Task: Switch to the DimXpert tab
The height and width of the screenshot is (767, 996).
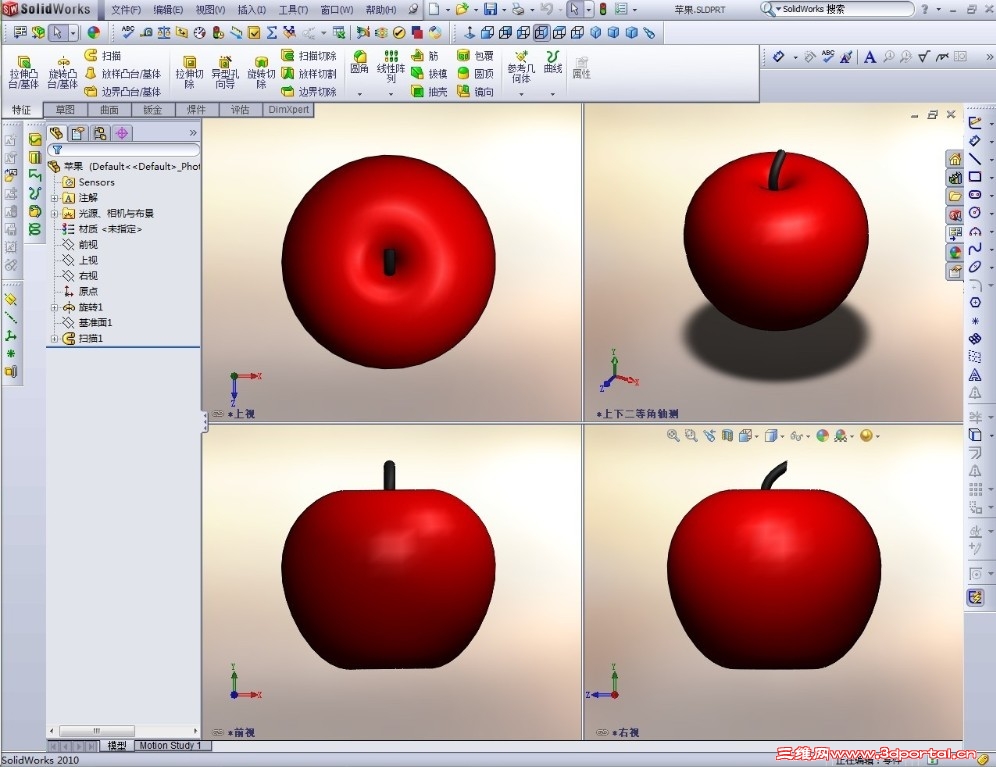Action: [288, 110]
